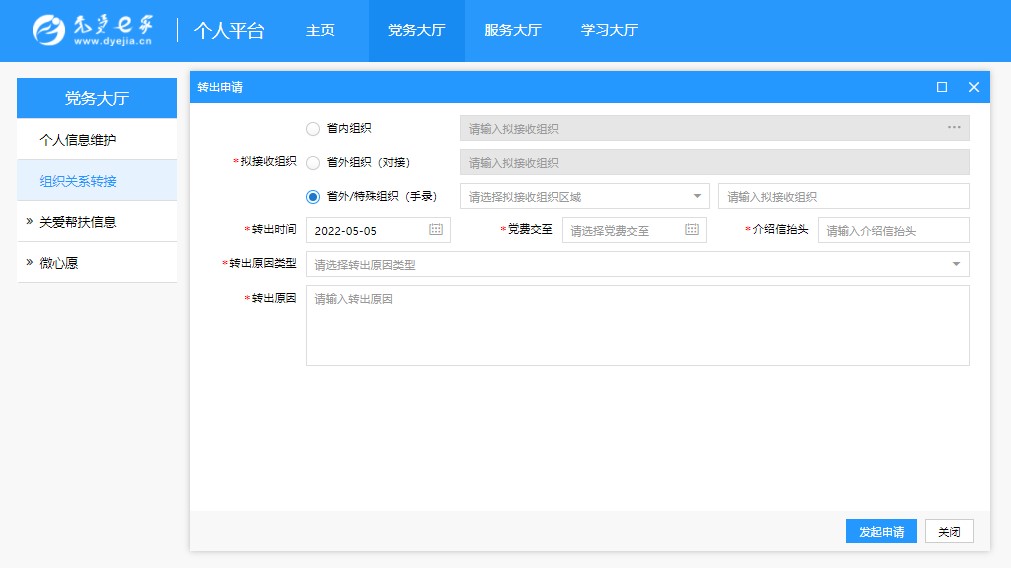
Task: Choose 省外/特殊组织（手录） radio button
Action: pos(313,196)
